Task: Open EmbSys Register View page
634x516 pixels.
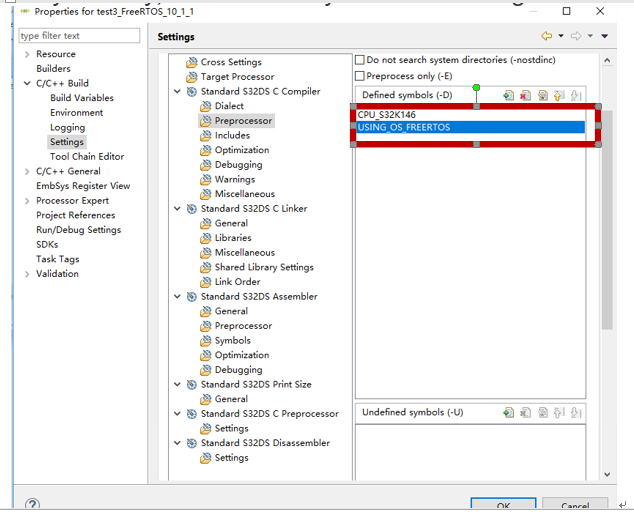Action: (83, 186)
